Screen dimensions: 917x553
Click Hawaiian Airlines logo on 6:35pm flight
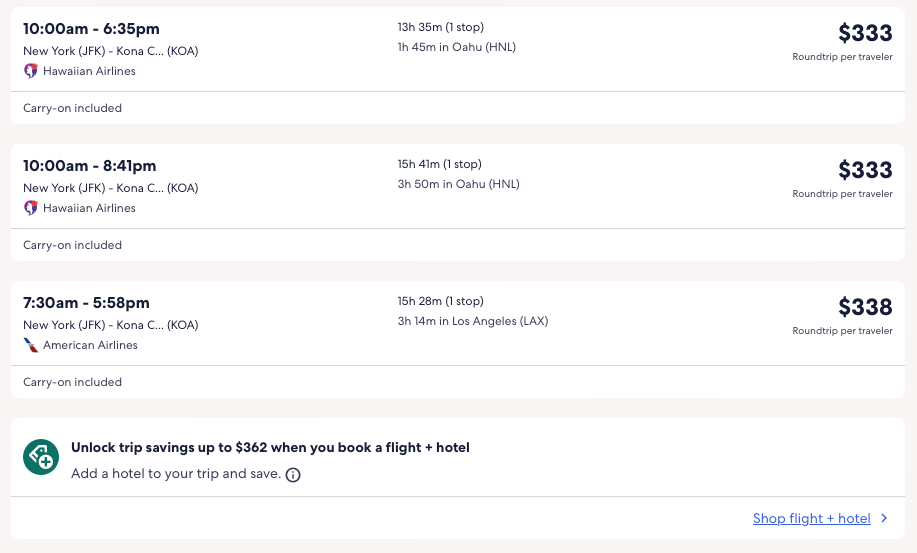31,71
